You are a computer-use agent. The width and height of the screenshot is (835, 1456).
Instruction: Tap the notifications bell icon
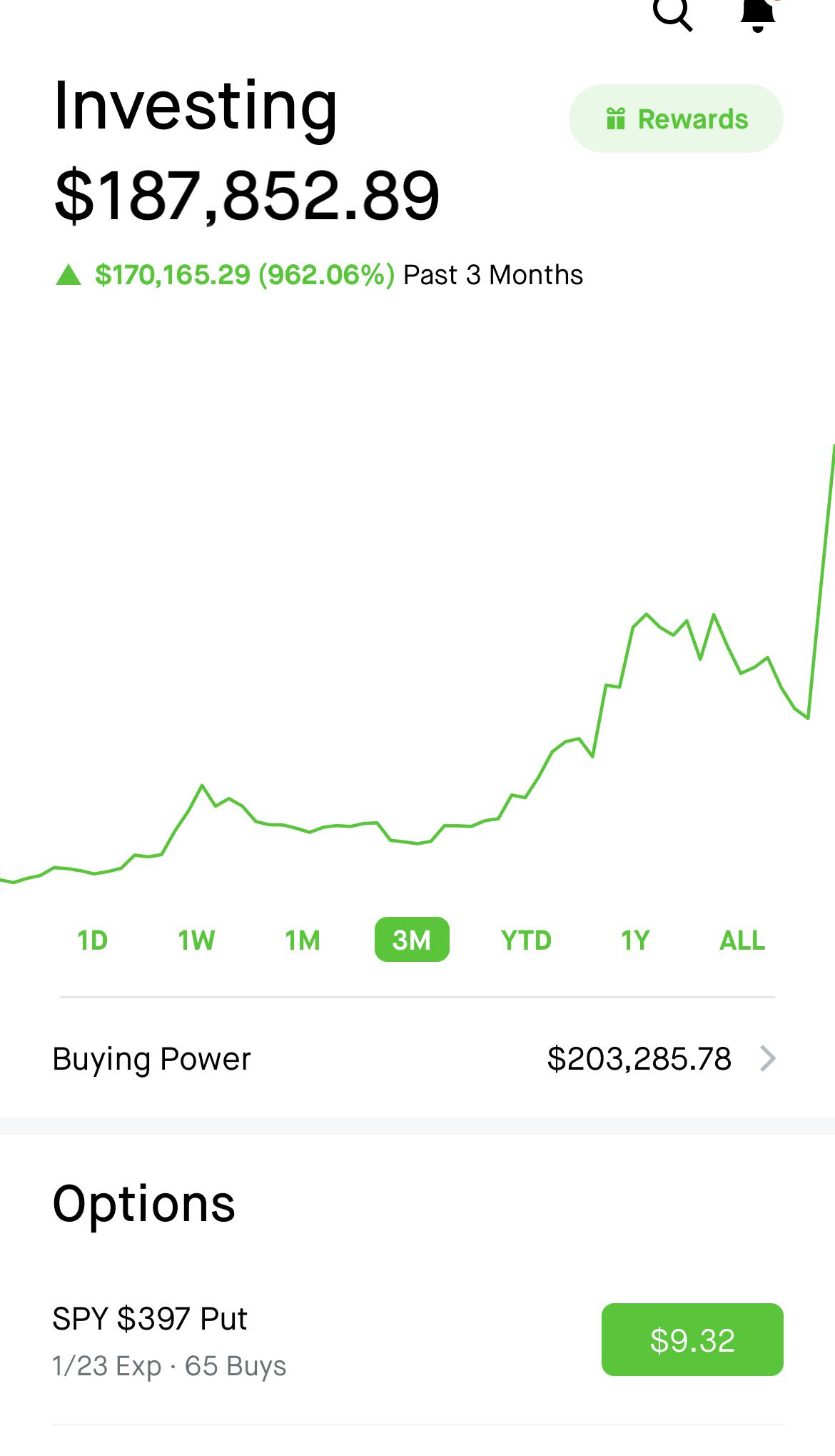758,14
